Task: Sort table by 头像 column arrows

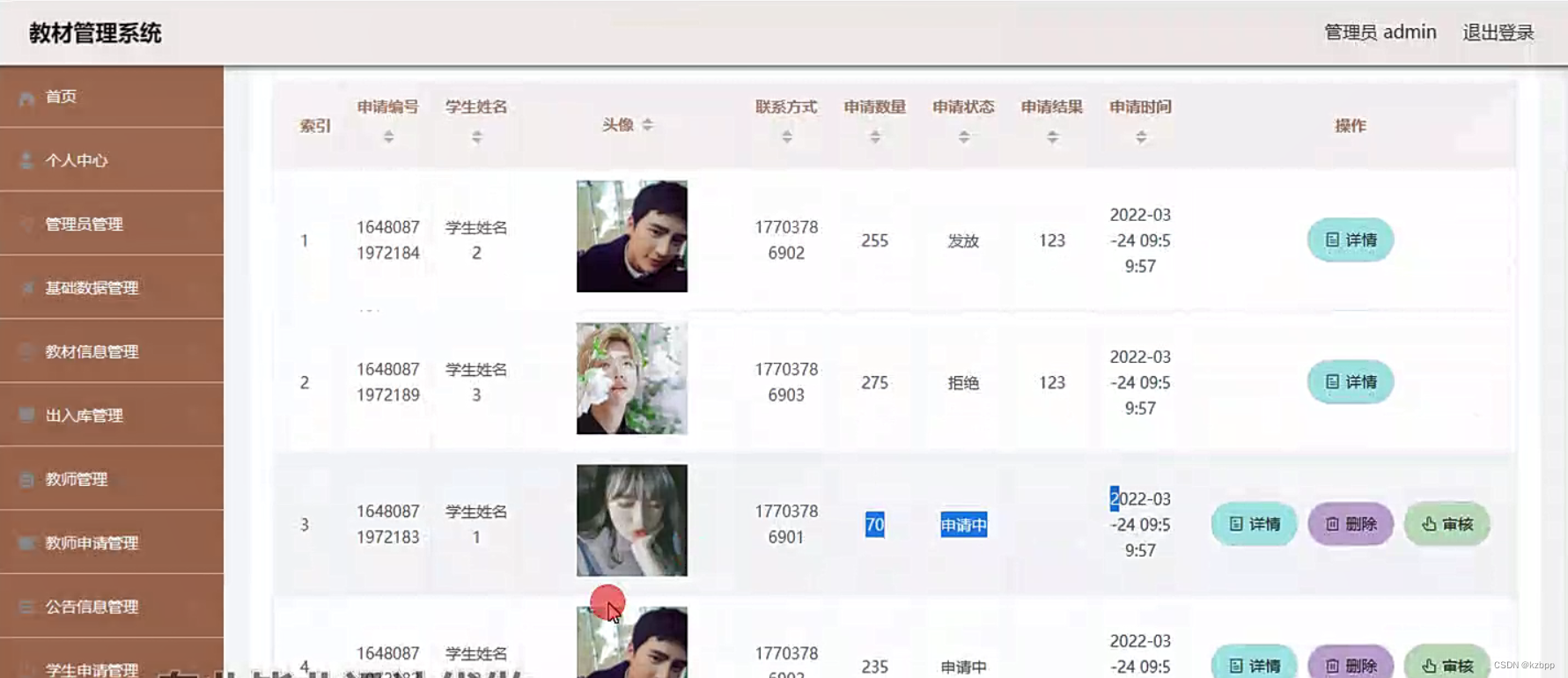Action: (x=647, y=125)
